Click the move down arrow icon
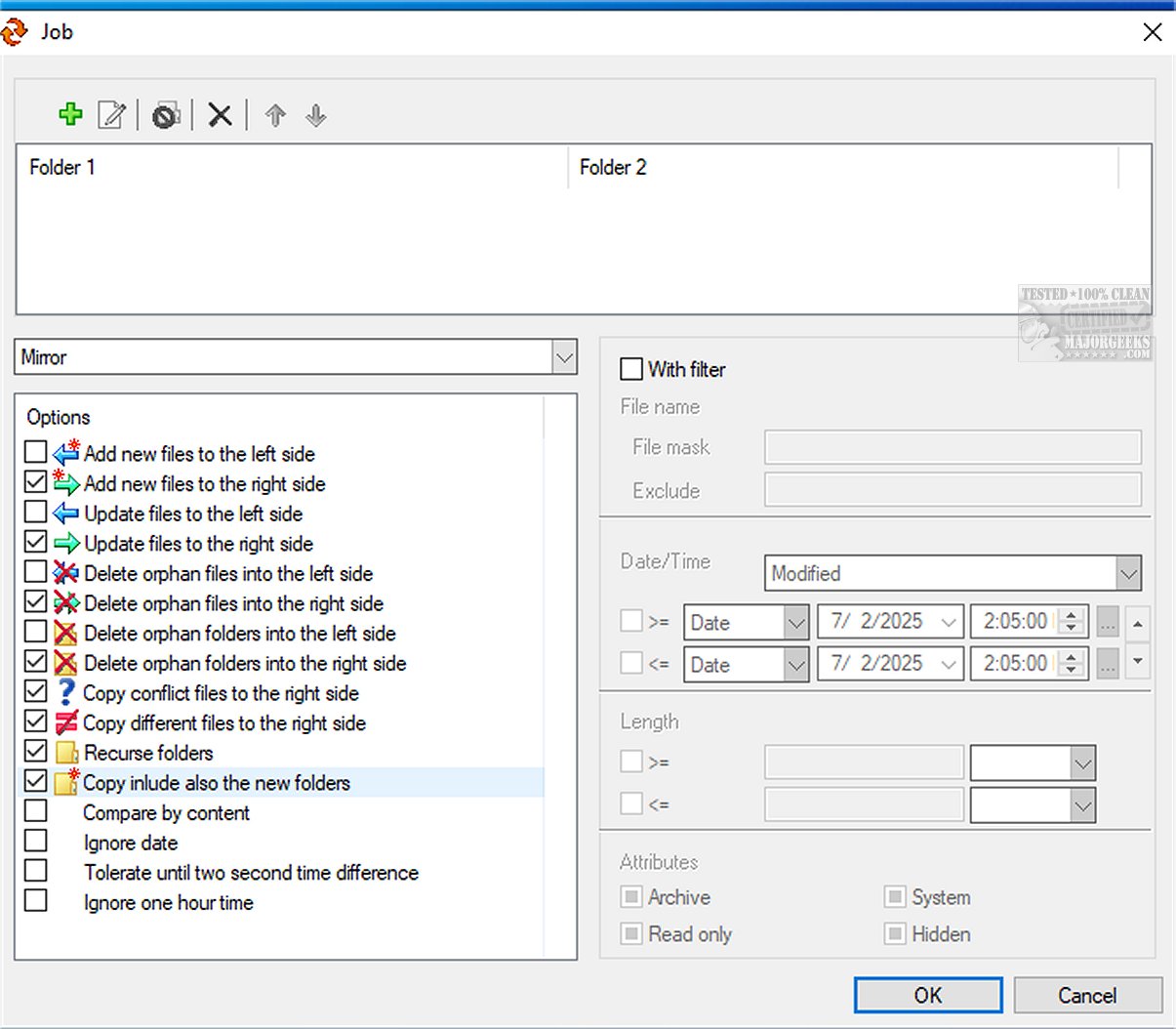The height and width of the screenshot is (1029, 1176). (x=315, y=115)
